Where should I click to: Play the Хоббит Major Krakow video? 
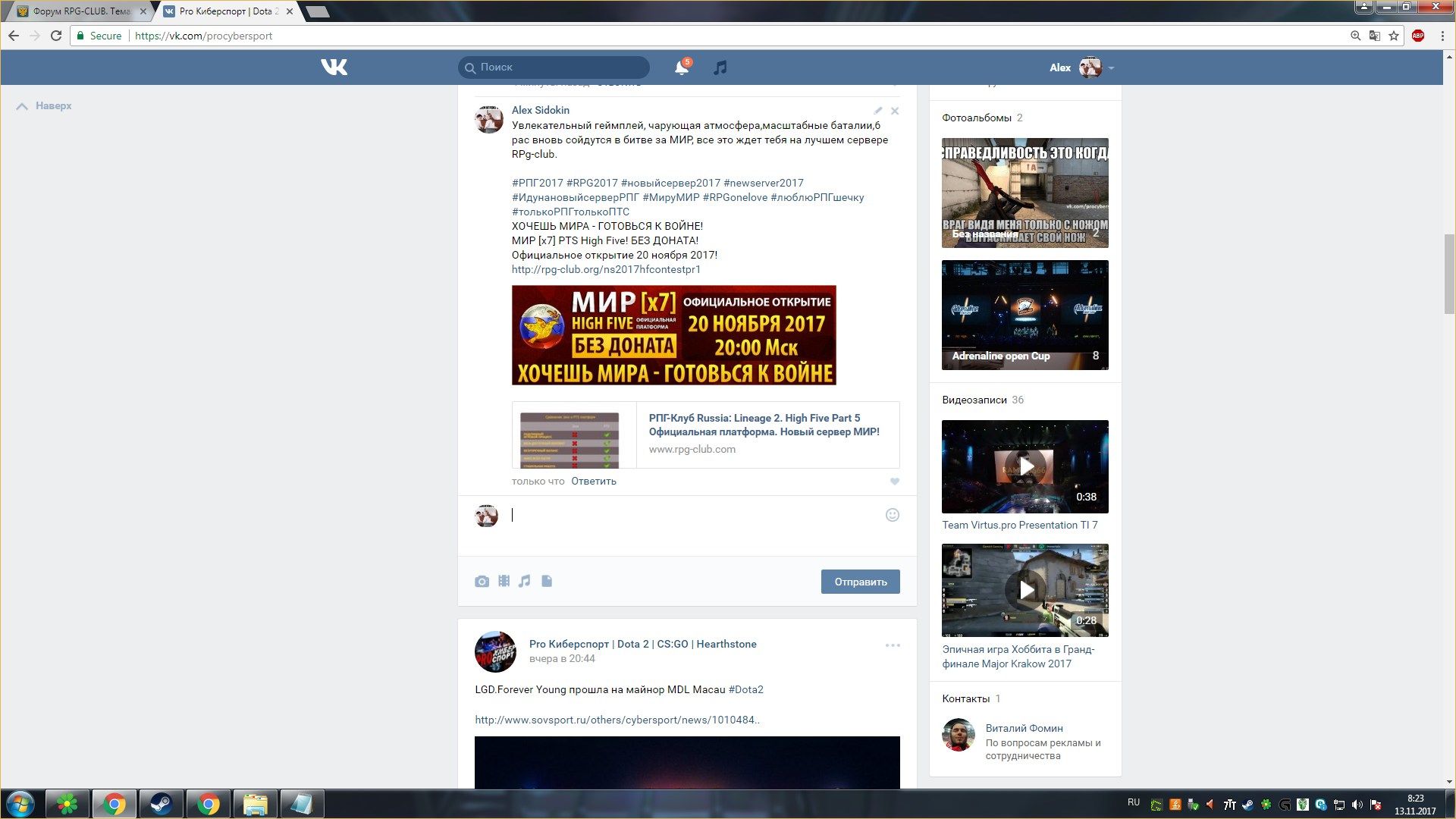click(1025, 590)
